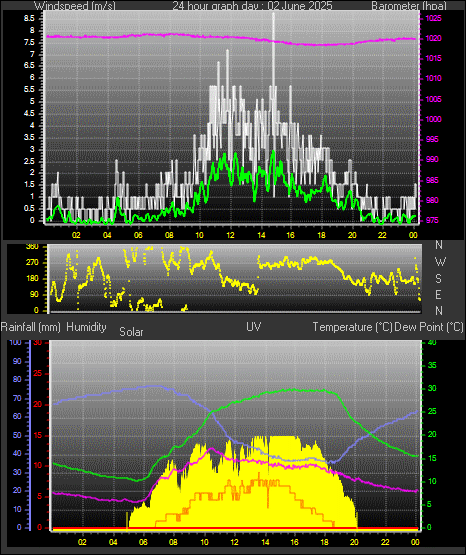The width and height of the screenshot is (466, 555).
Task: Click the Humidity label
Action: pyautogui.click(x=86, y=327)
